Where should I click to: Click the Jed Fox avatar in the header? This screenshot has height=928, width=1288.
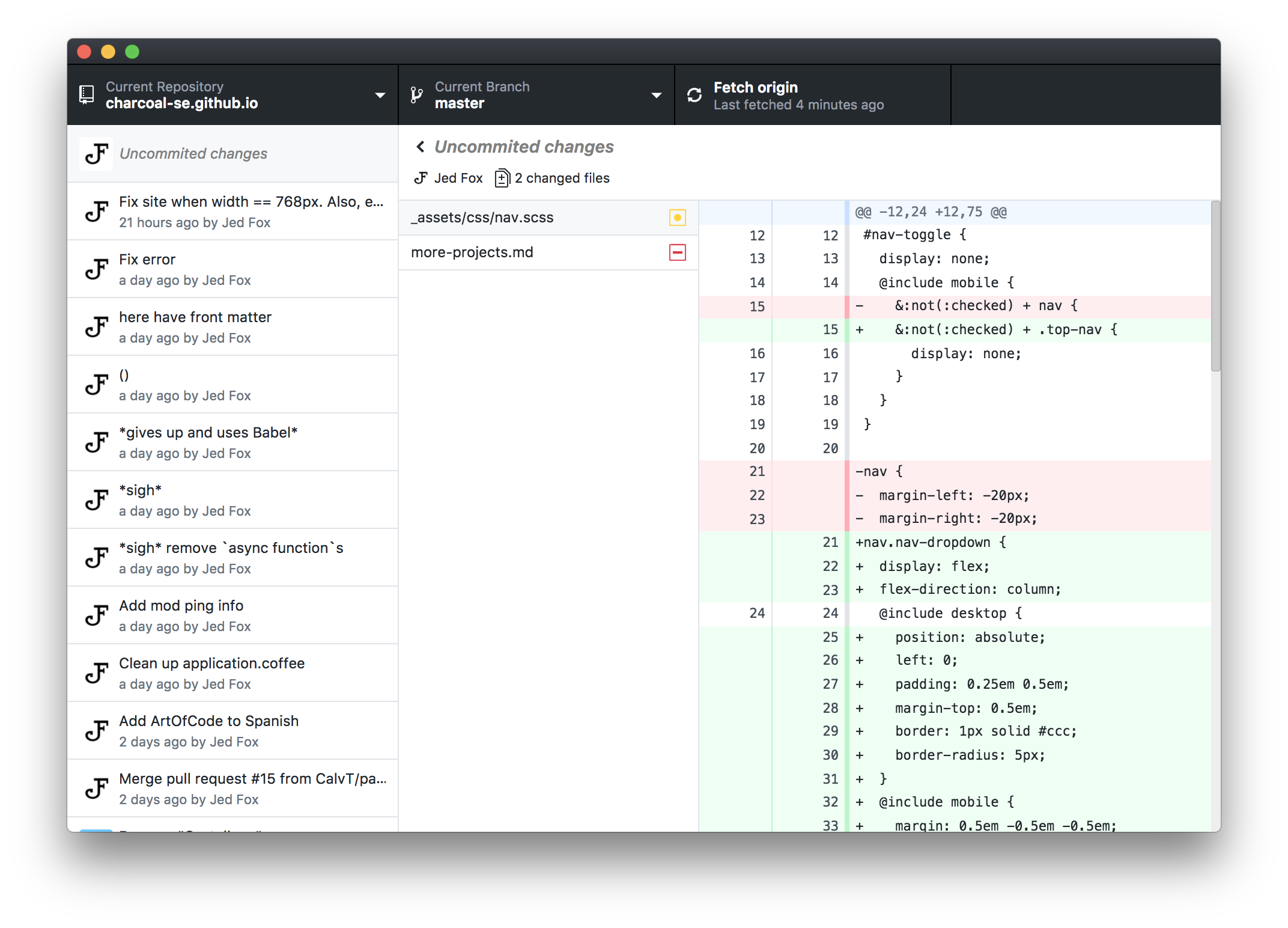point(421,178)
